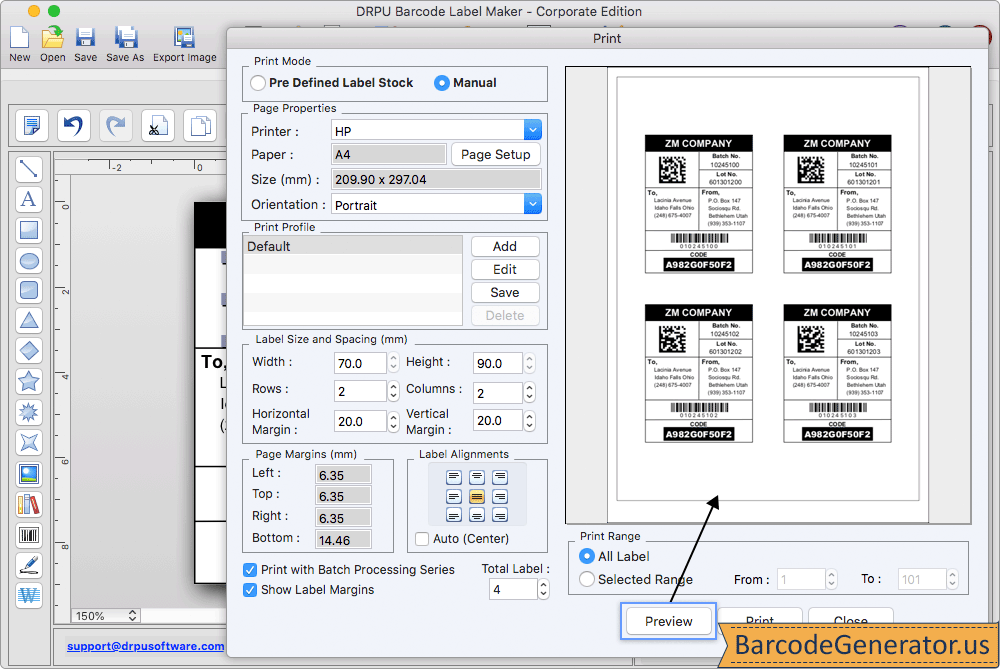Image resolution: width=1000 pixels, height=669 pixels.
Task: Choose Manual print mode
Action: tap(441, 83)
